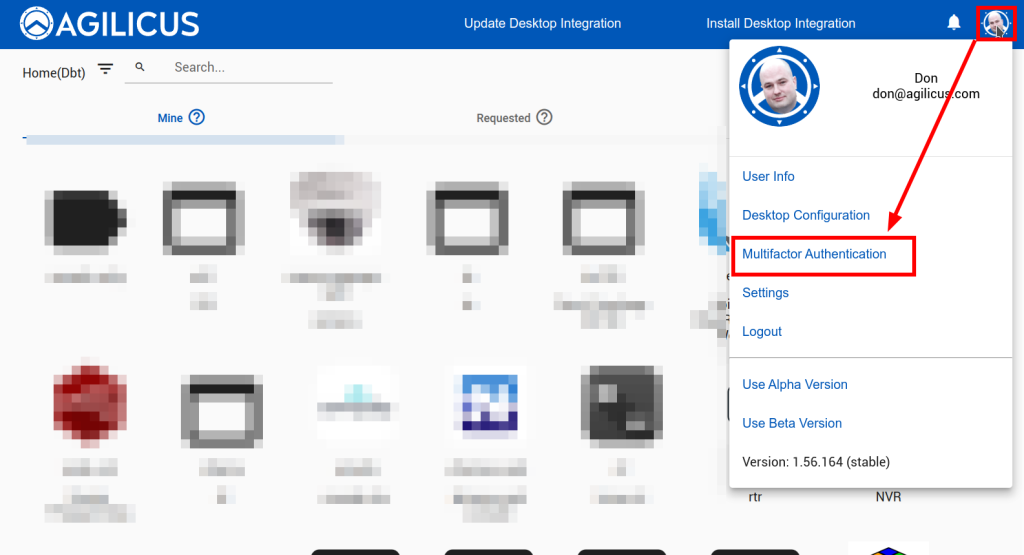Open the red sphere app icon
The width and height of the screenshot is (1024, 555).
click(90, 403)
